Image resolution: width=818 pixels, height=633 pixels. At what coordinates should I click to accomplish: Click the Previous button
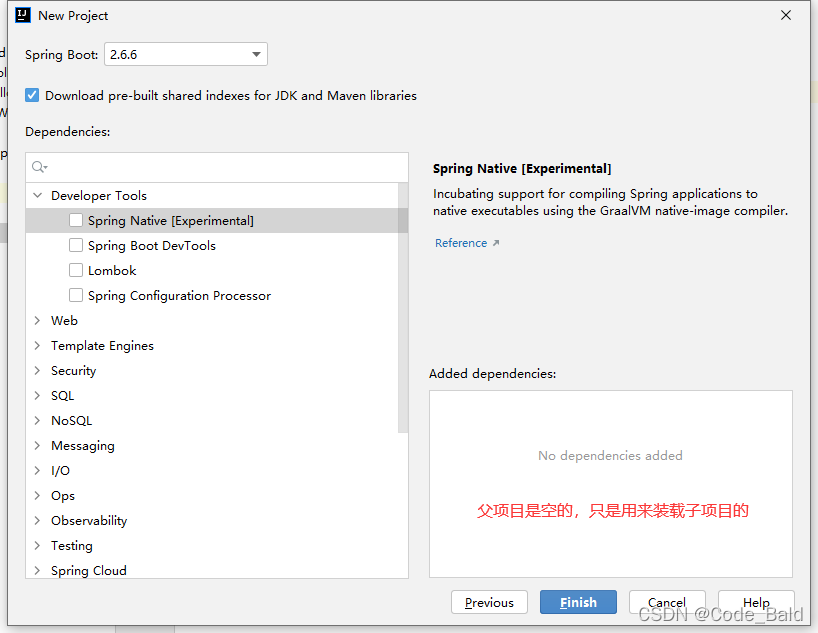[489, 602]
